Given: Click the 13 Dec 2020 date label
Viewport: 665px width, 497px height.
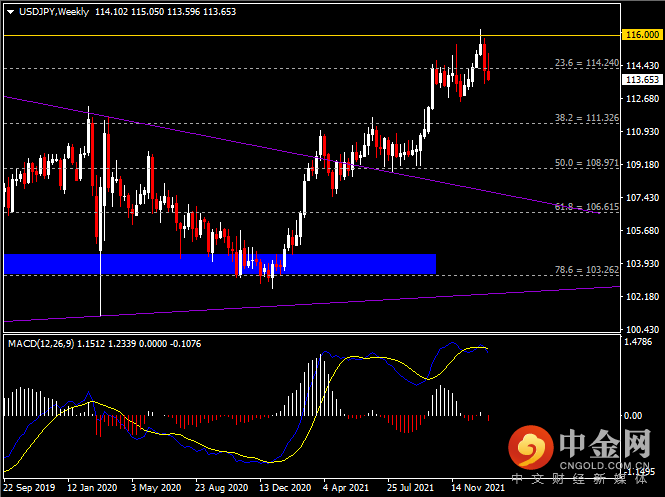Looking at the screenshot, I should (285, 488).
